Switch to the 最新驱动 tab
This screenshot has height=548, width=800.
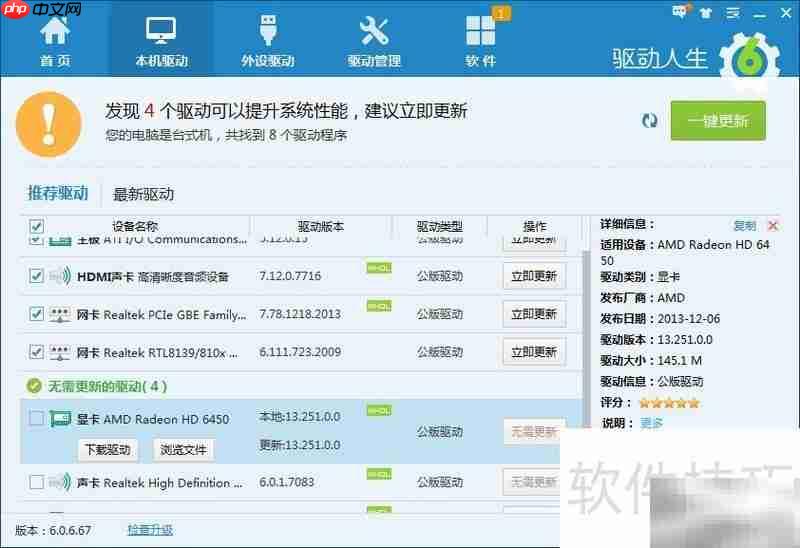(x=143, y=194)
